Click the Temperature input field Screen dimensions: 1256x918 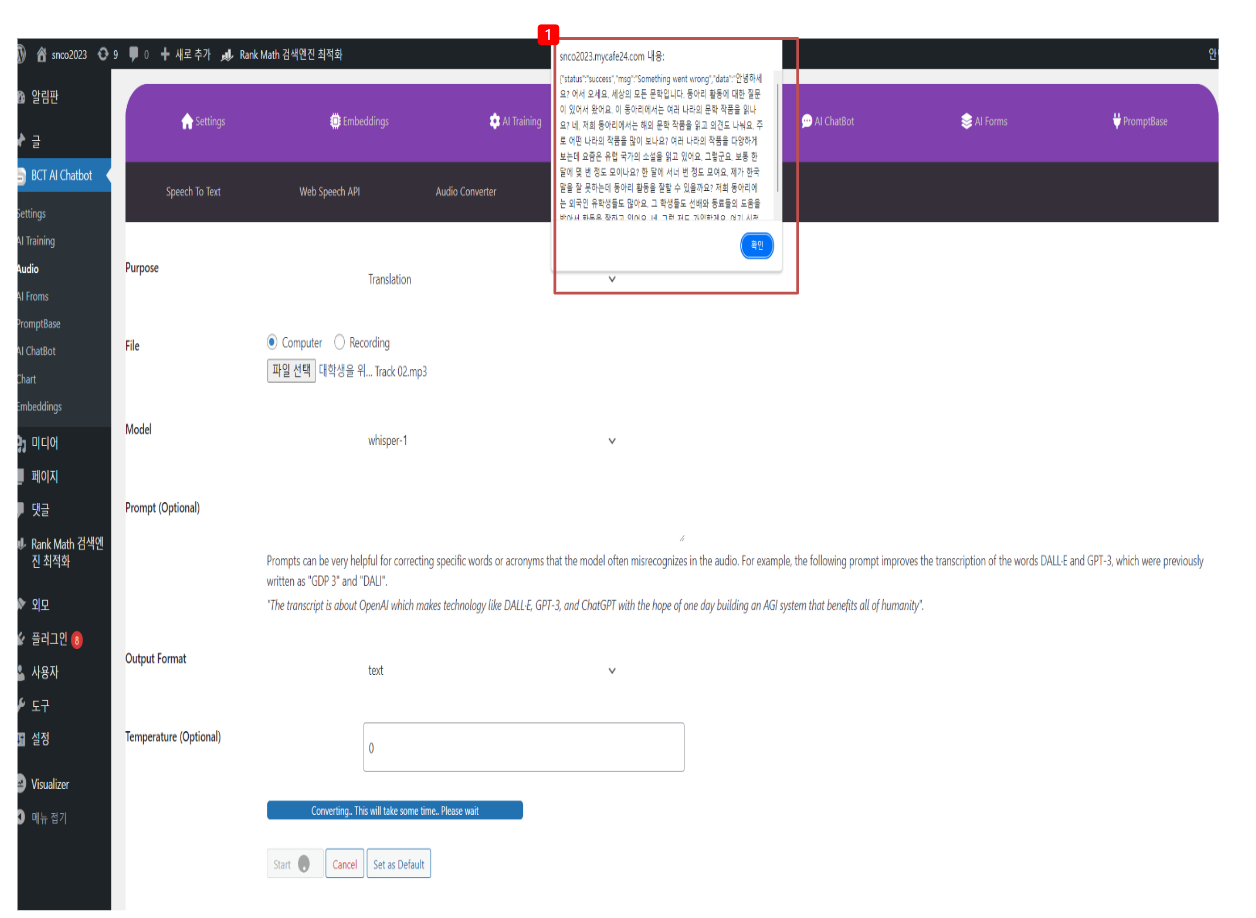point(523,748)
